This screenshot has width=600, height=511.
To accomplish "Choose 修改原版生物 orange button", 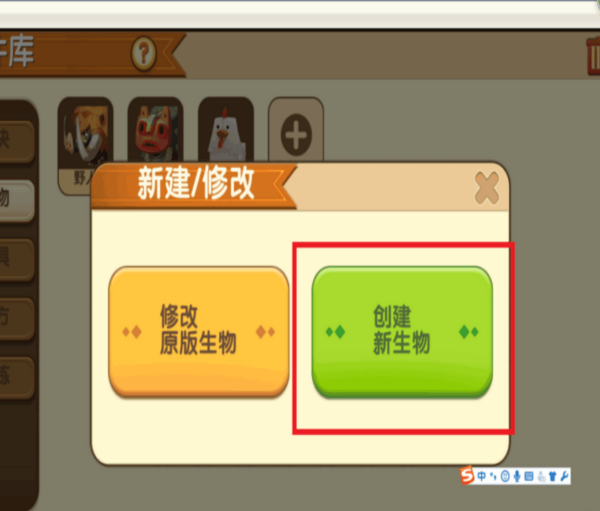I will coord(199,331).
